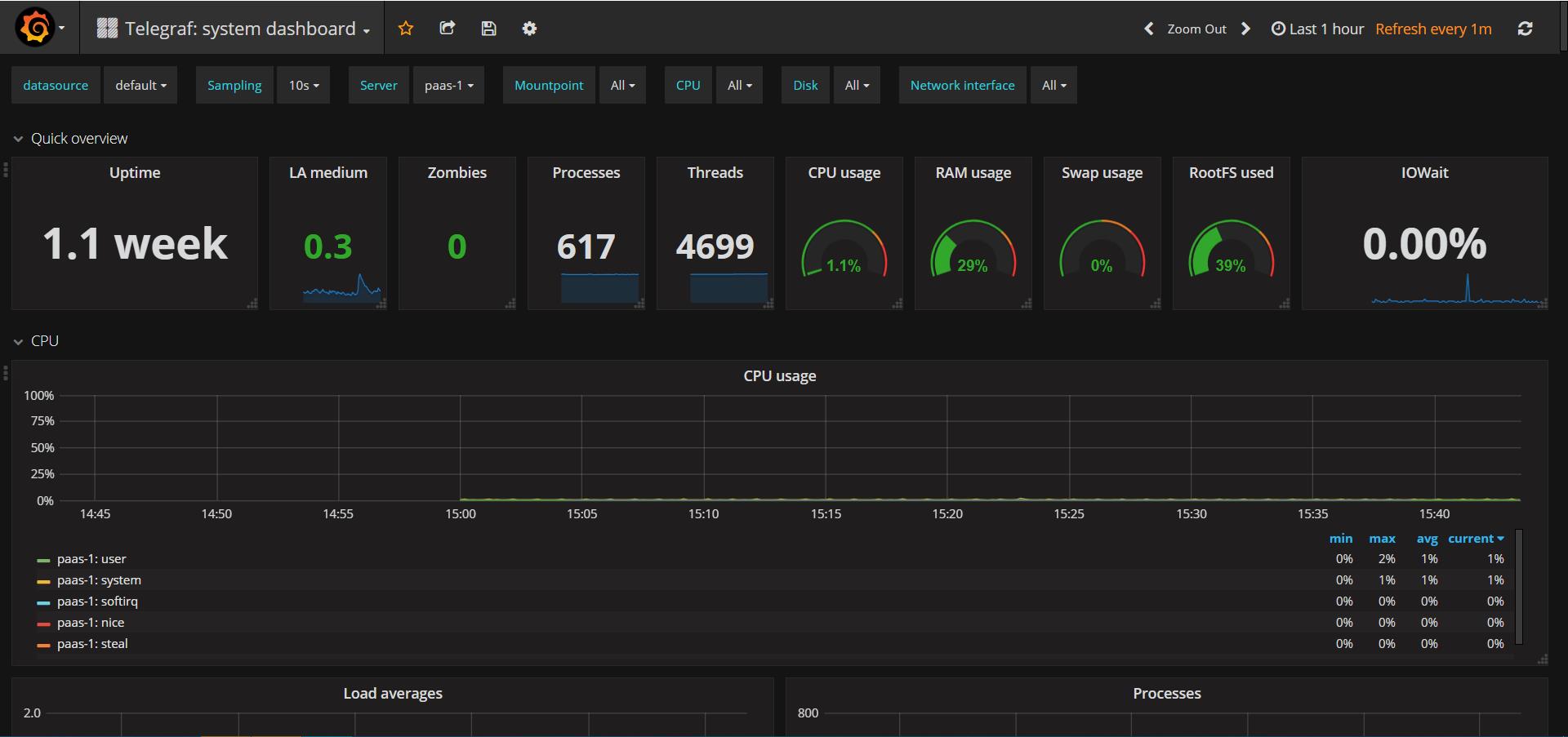
Task: Open color picker for paas-1: nice swatch
Action: coord(43,624)
